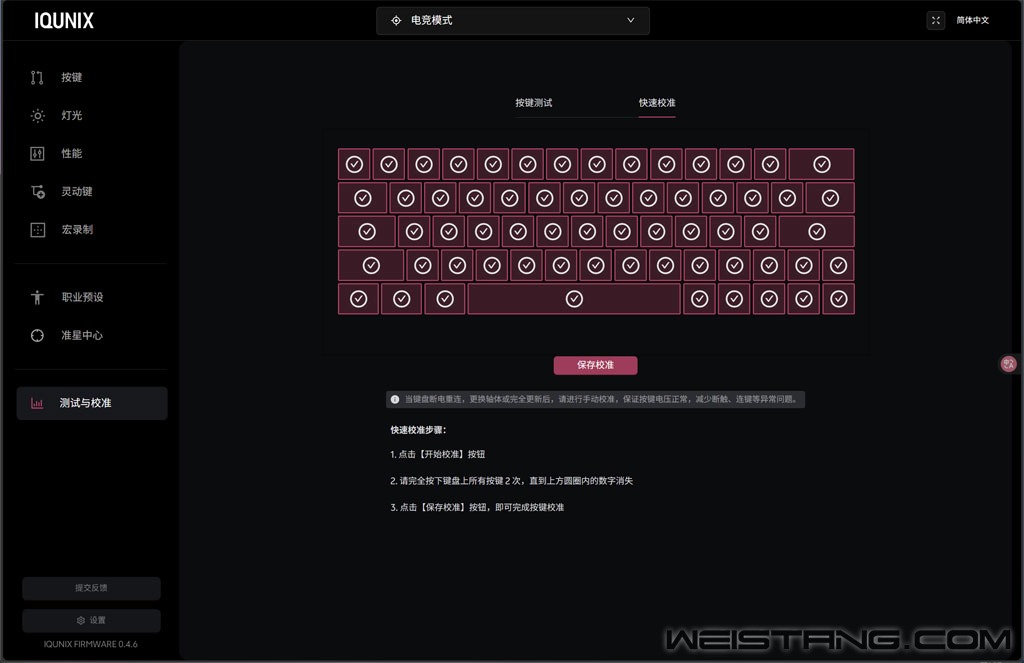Click the 提交反馈 feedback button

tap(91, 588)
